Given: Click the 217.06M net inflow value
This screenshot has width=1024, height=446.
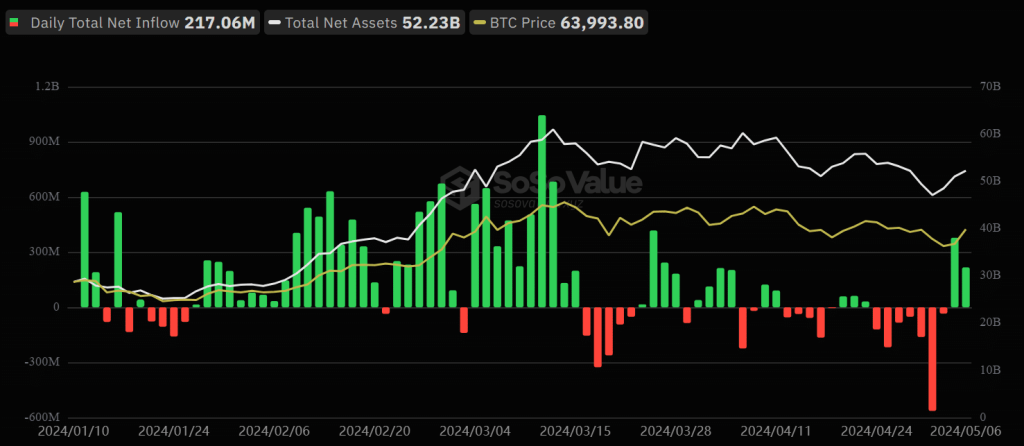Looking at the screenshot, I should (x=219, y=23).
